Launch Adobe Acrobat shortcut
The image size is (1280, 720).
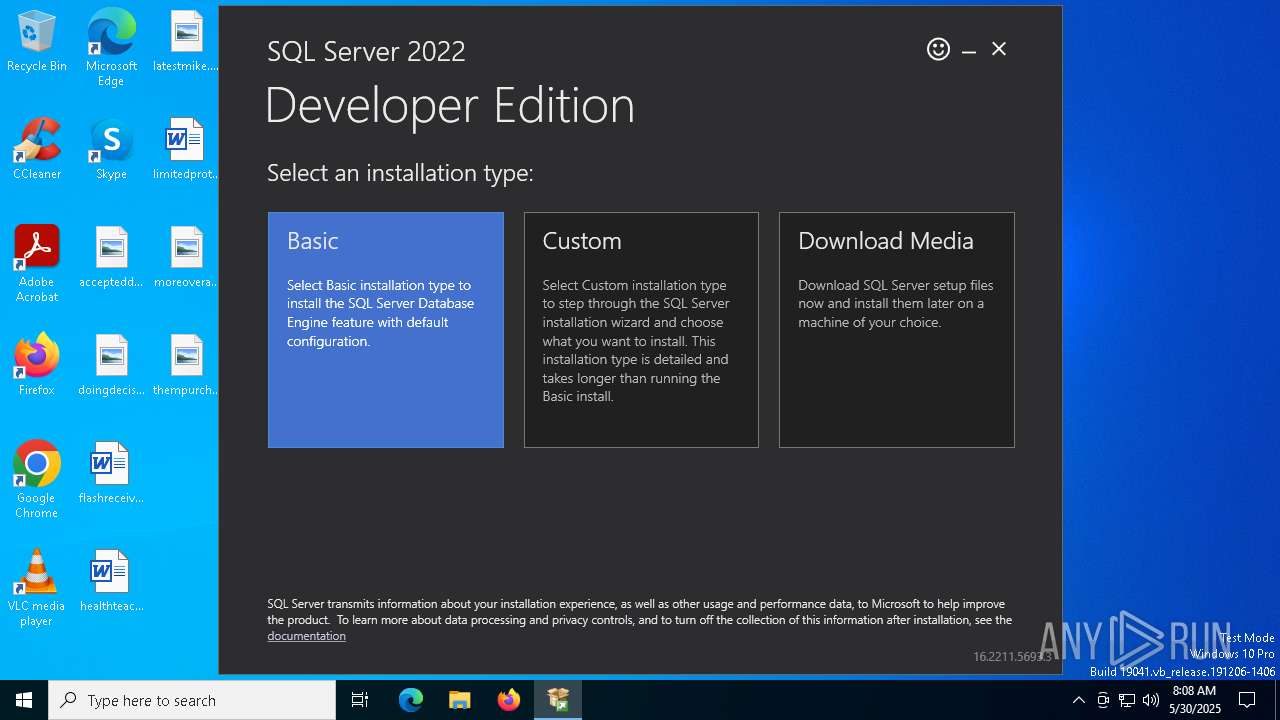(x=37, y=264)
